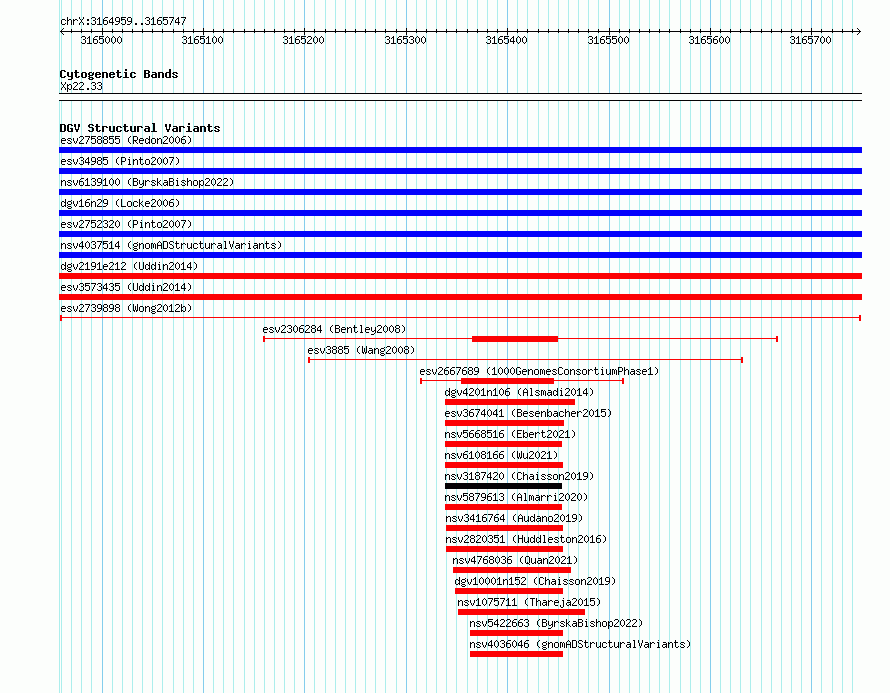Click the red bar under esv3674041
Screen dimensions: 890x693
coord(505,423)
